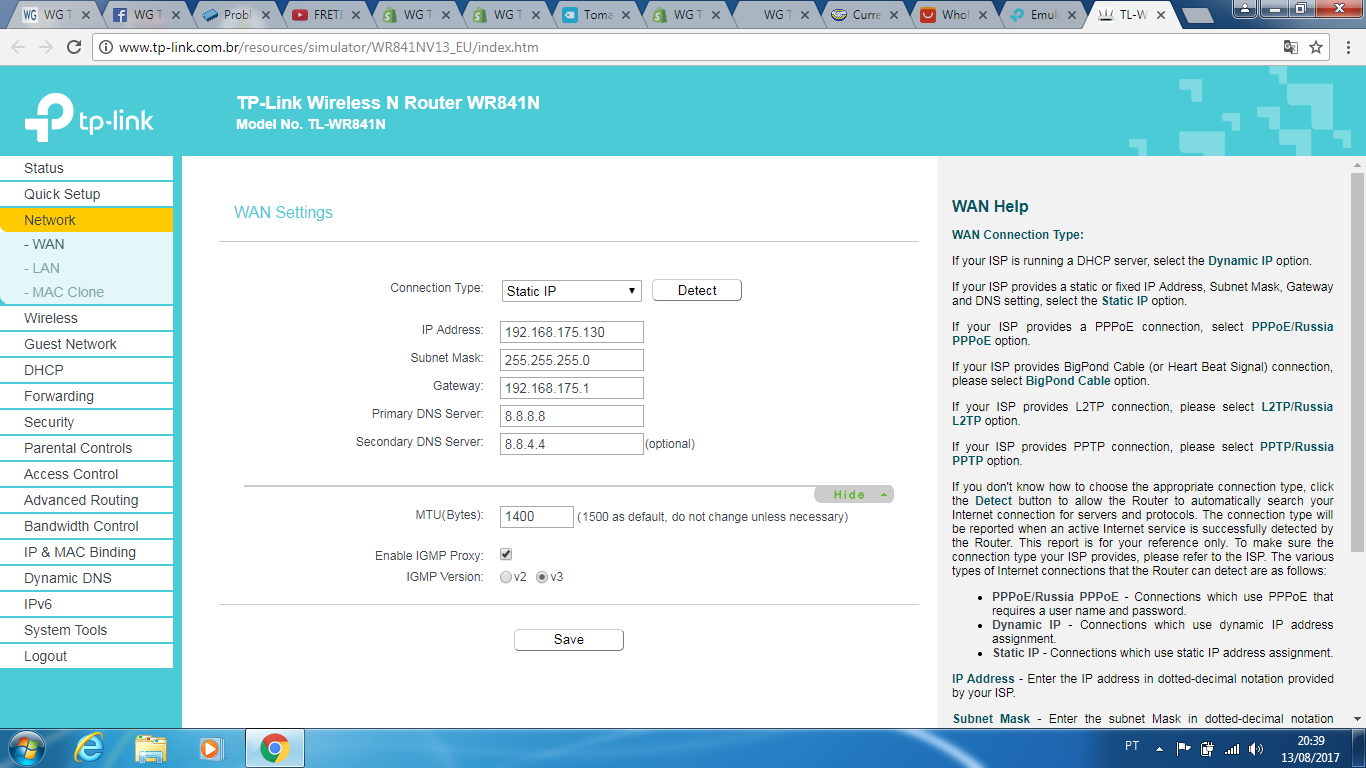Image resolution: width=1366 pixels, height=768 pixels.
Task: Select IGMP Version v2 radio button
Action: [x=506, y=577]
